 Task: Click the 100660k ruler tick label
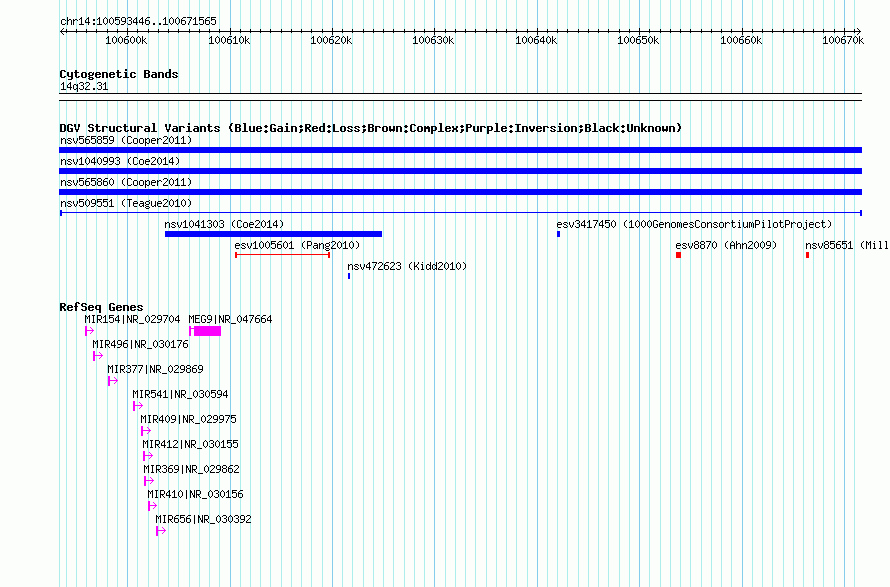(741, 40)
